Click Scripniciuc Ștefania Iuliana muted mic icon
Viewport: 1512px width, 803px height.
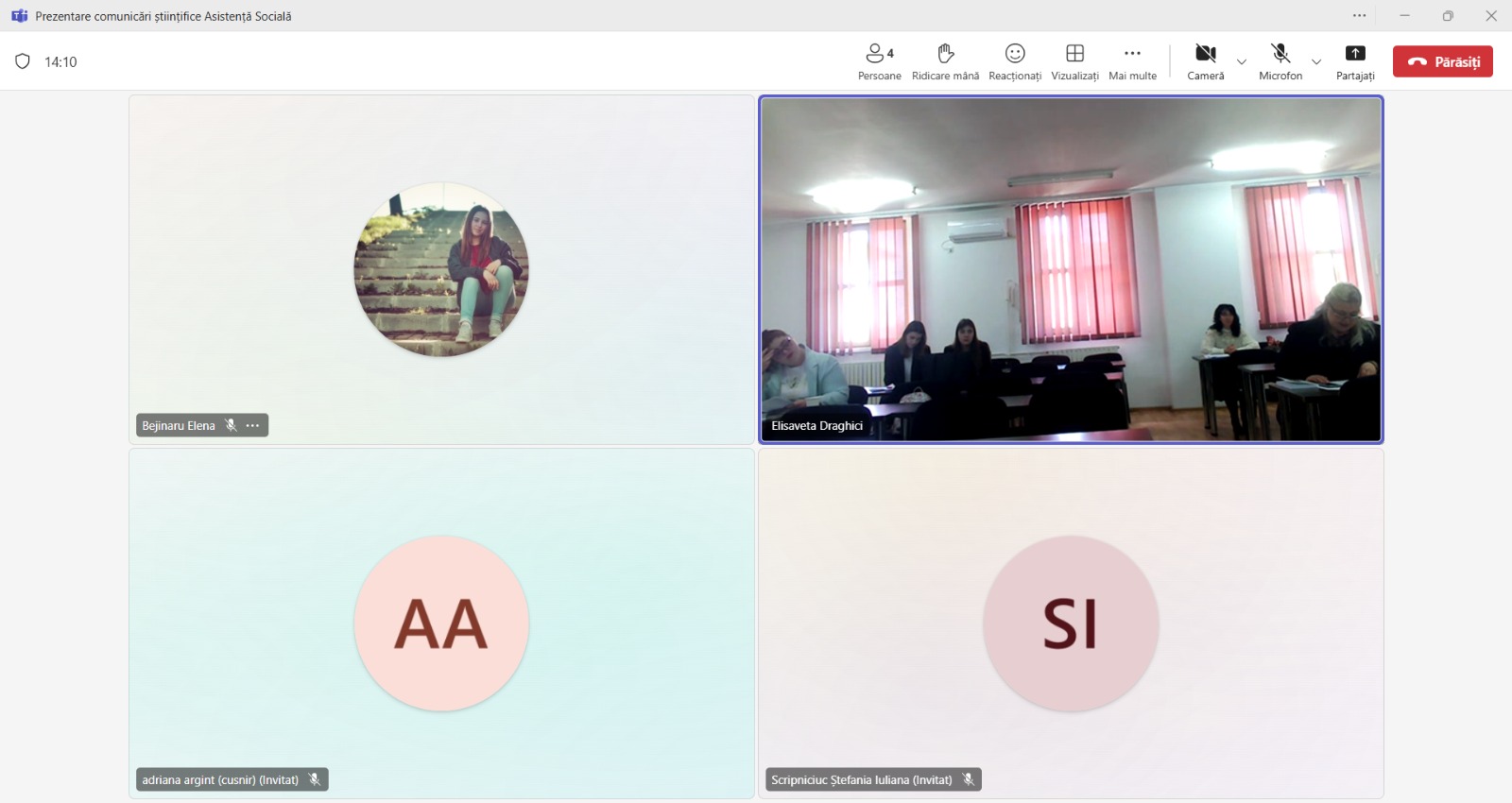tap(968, 780)
